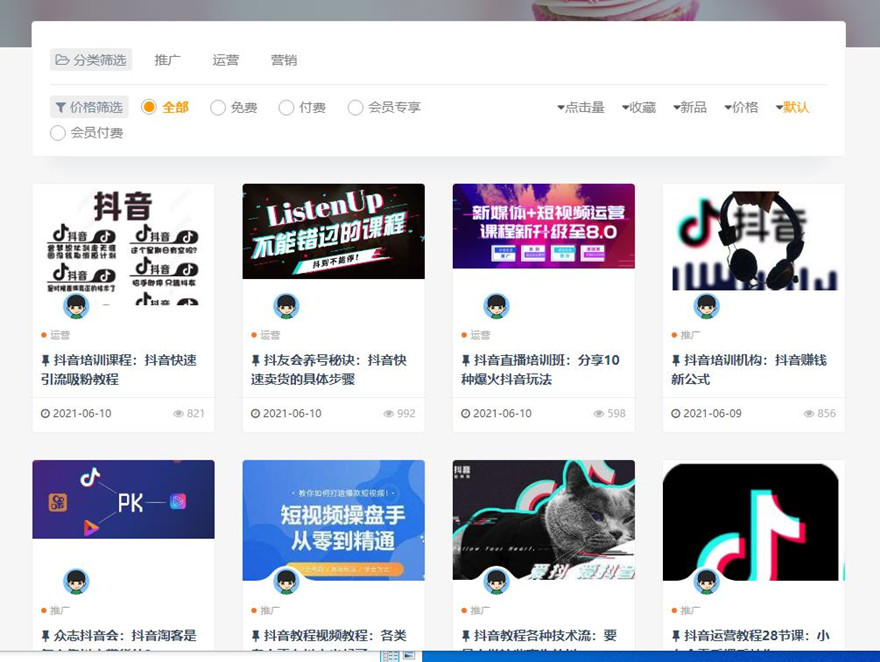This screenshot has width=880, height=662.
Task: Click clock icon on 抖音培训课程 card
Action: [x=45, y=413]
